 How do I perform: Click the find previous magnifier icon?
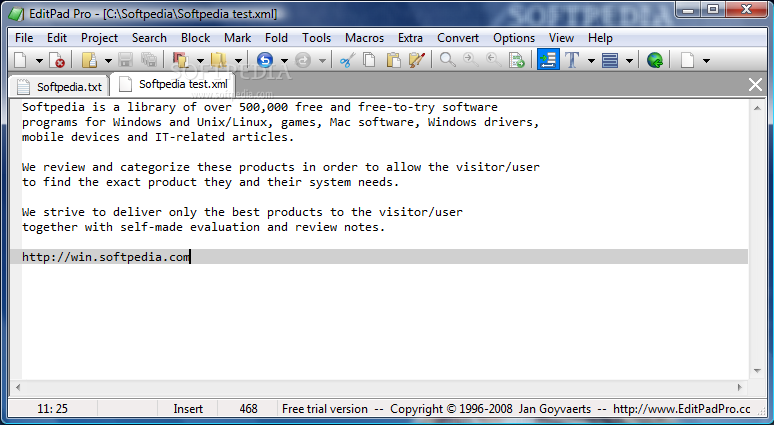pyautogui.click(x=493, y=60)
